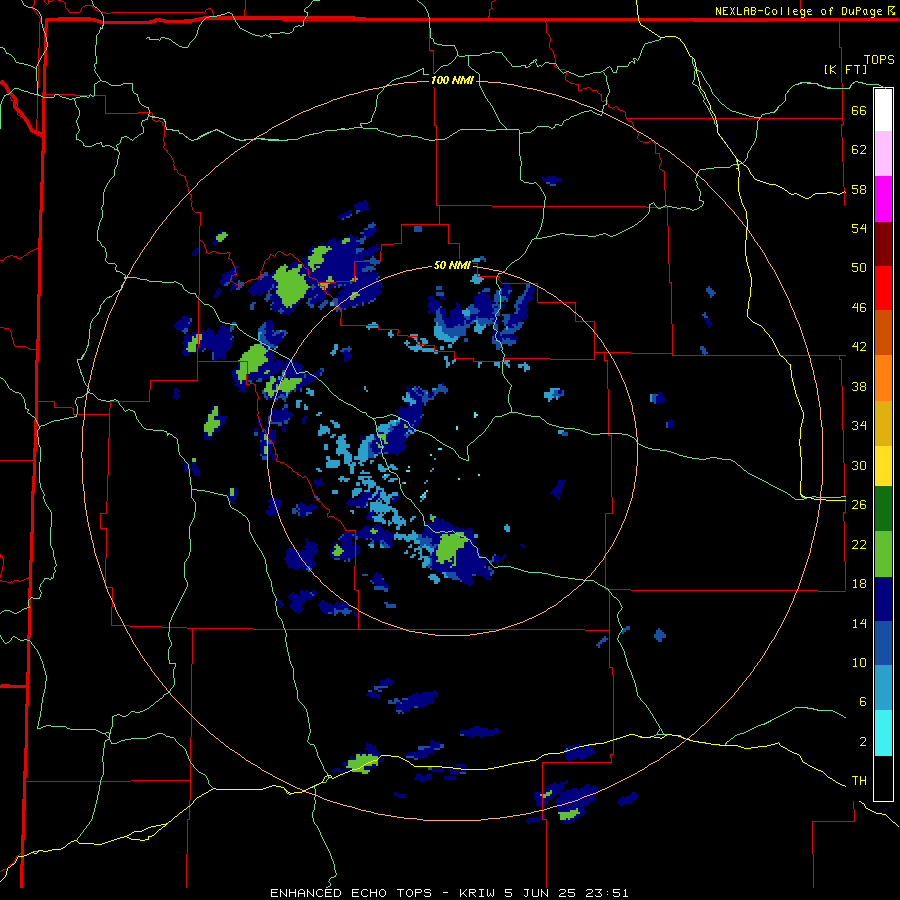The width and height of the screenshot is (900, 900).
Task: Select the 34 legend value
Action: (859, 425)
